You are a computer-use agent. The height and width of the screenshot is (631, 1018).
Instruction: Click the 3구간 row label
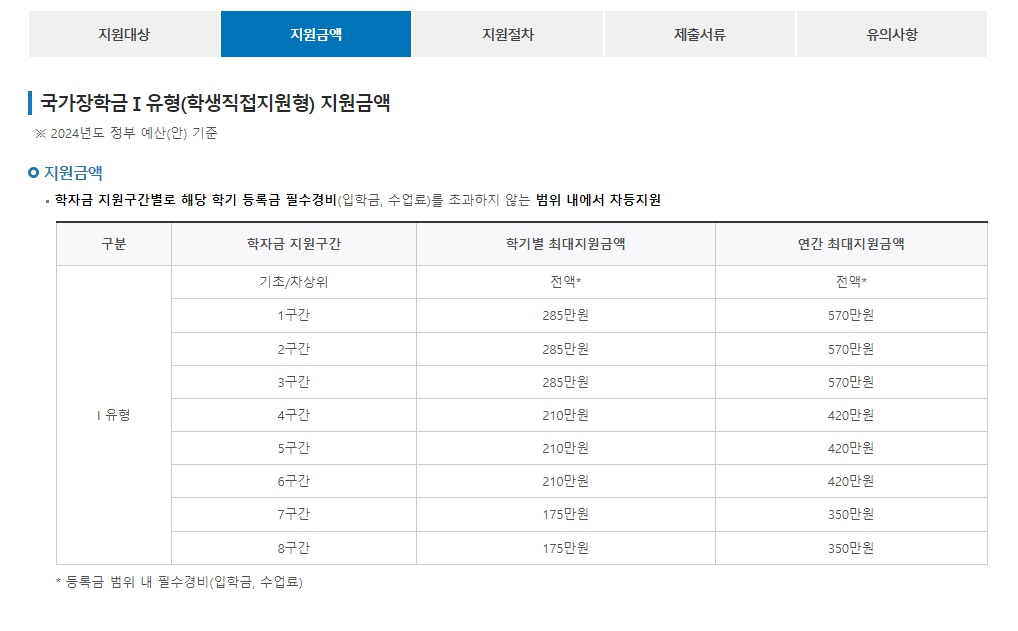pos(293,382)
